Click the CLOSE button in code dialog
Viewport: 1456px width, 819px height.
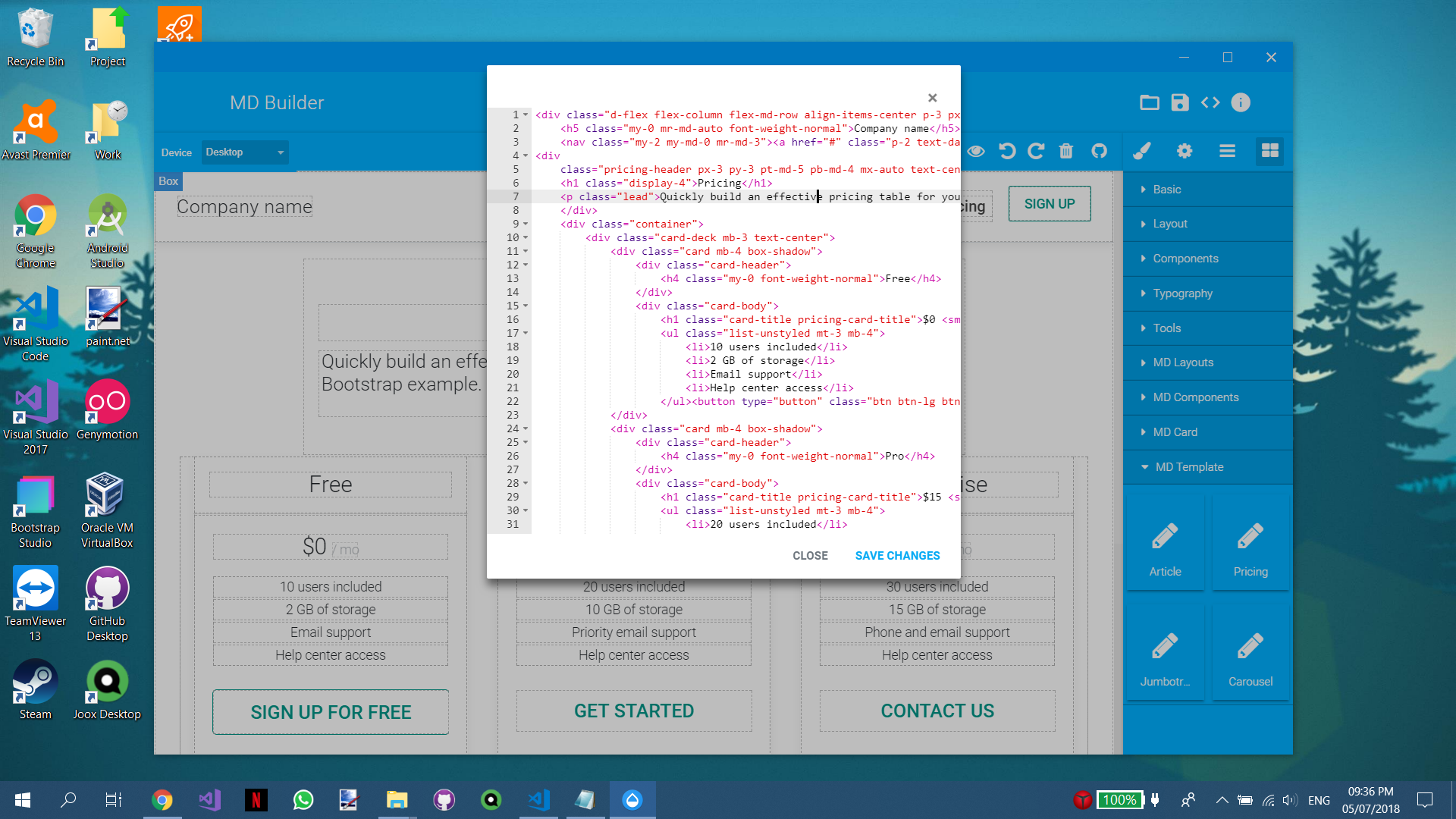click(x=810, y=555)
